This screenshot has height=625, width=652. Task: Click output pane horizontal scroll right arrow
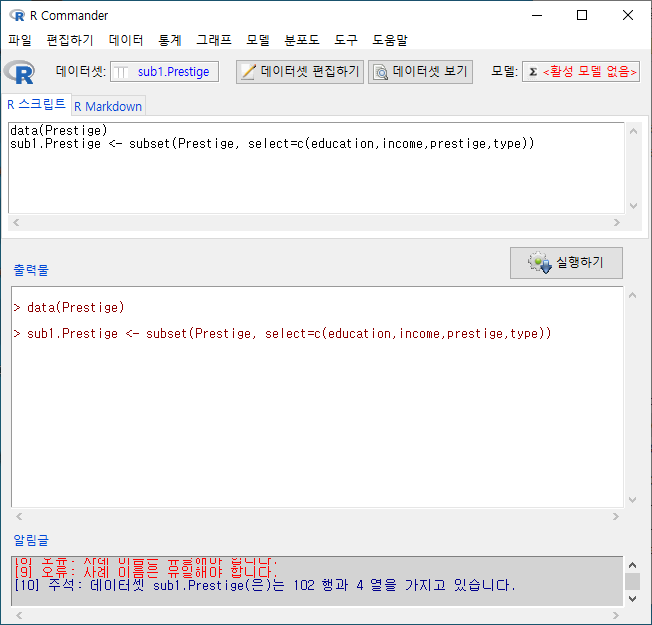[x=616, y=516]
